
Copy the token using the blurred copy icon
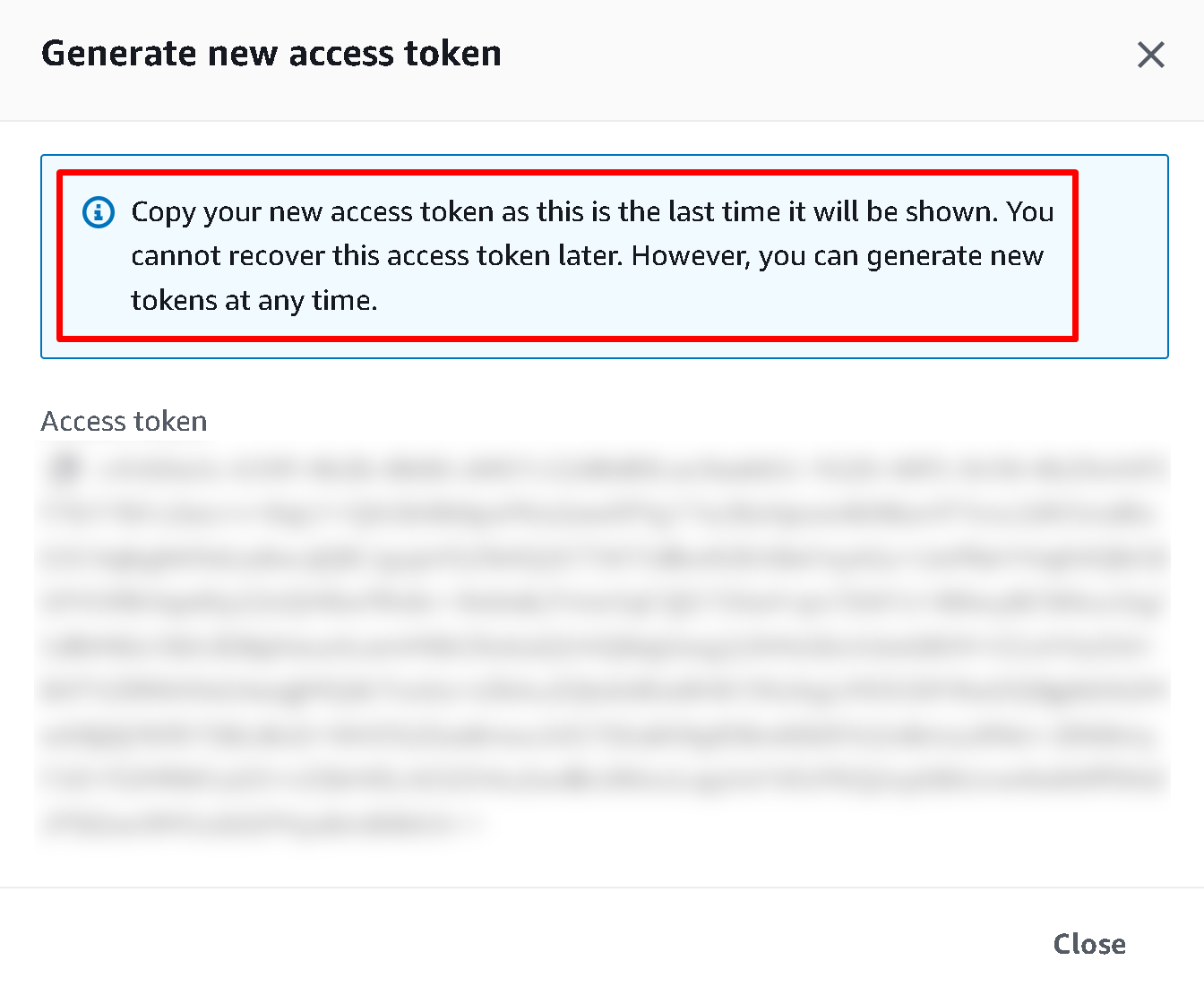pos(66,467)
